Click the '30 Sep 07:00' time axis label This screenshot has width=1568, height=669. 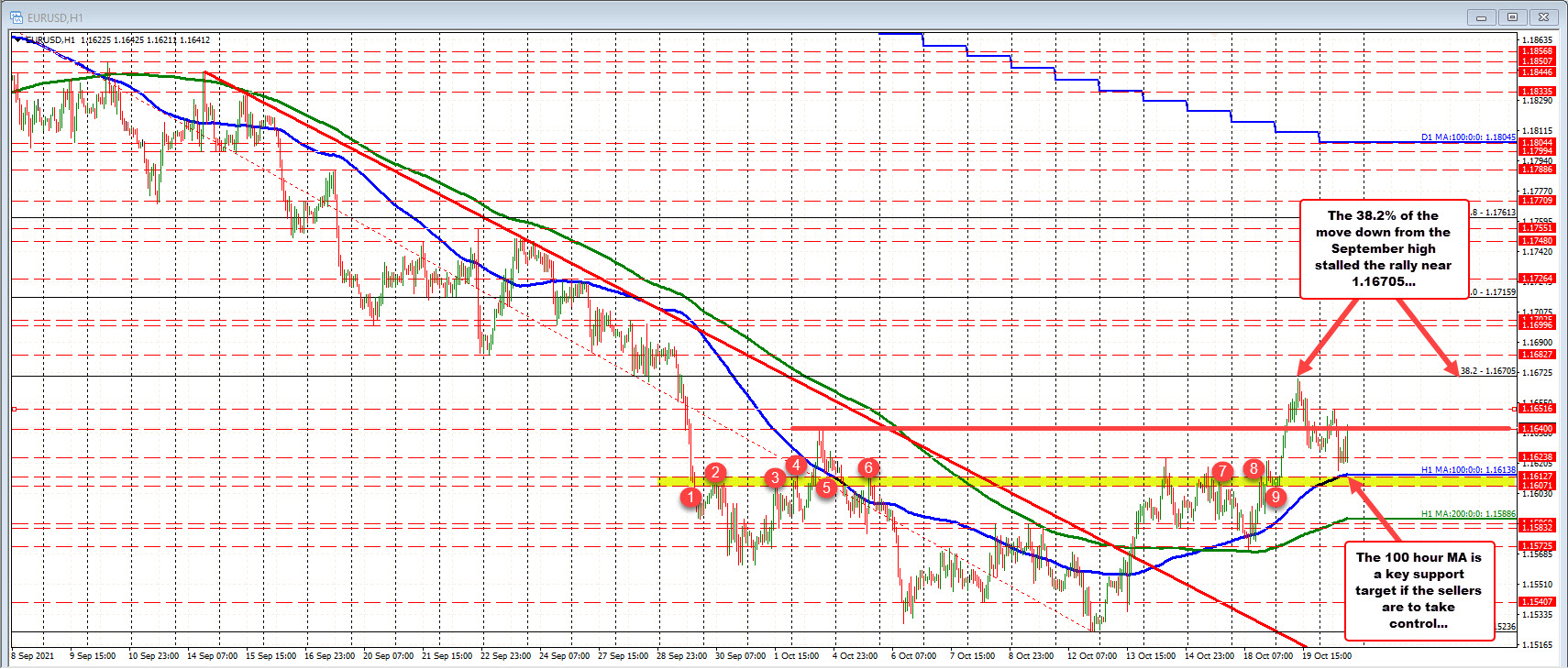[x=740, y=656]
